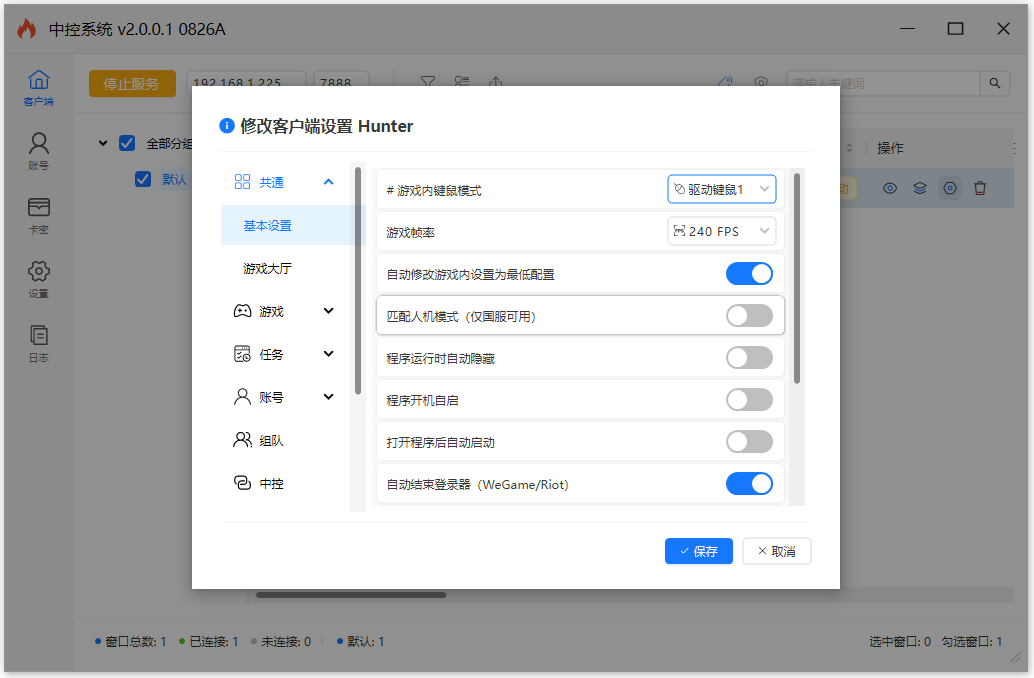1034x678 pixels.
Task: Enable 匹配人机模式 toggle
Action: 749,316
